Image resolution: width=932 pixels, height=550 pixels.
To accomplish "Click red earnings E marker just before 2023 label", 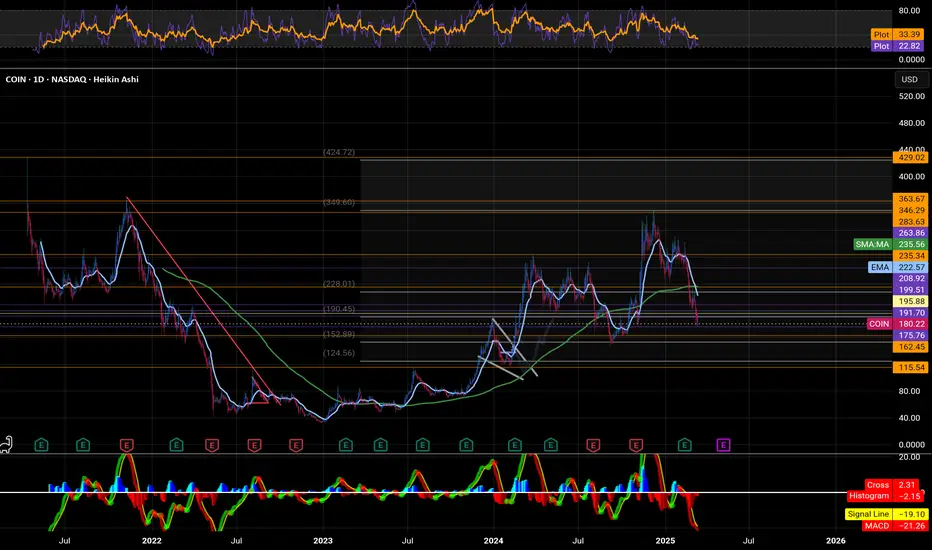I will point(296,445).
